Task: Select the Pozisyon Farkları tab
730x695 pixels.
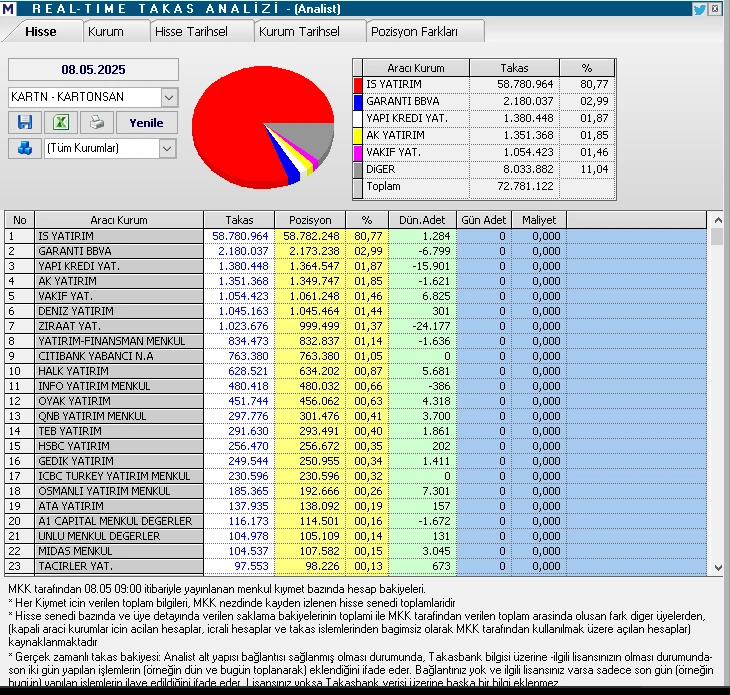Action: click(x=414, y=32)
